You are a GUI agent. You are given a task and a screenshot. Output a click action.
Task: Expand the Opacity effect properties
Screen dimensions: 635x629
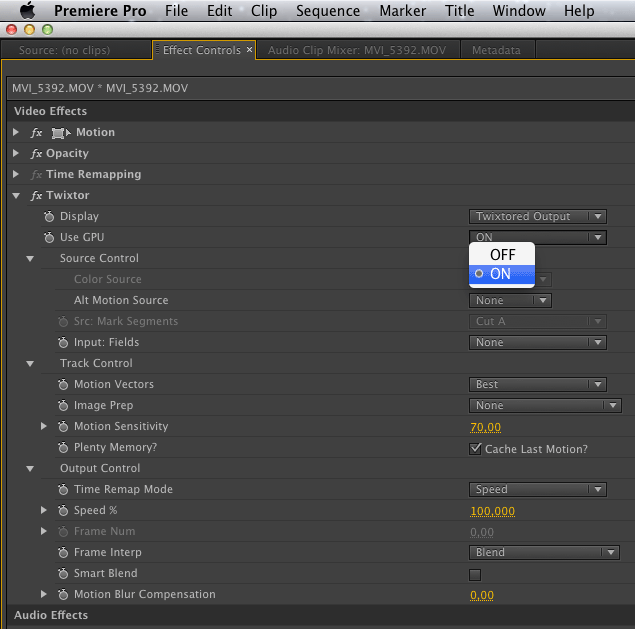pos(16,153)
